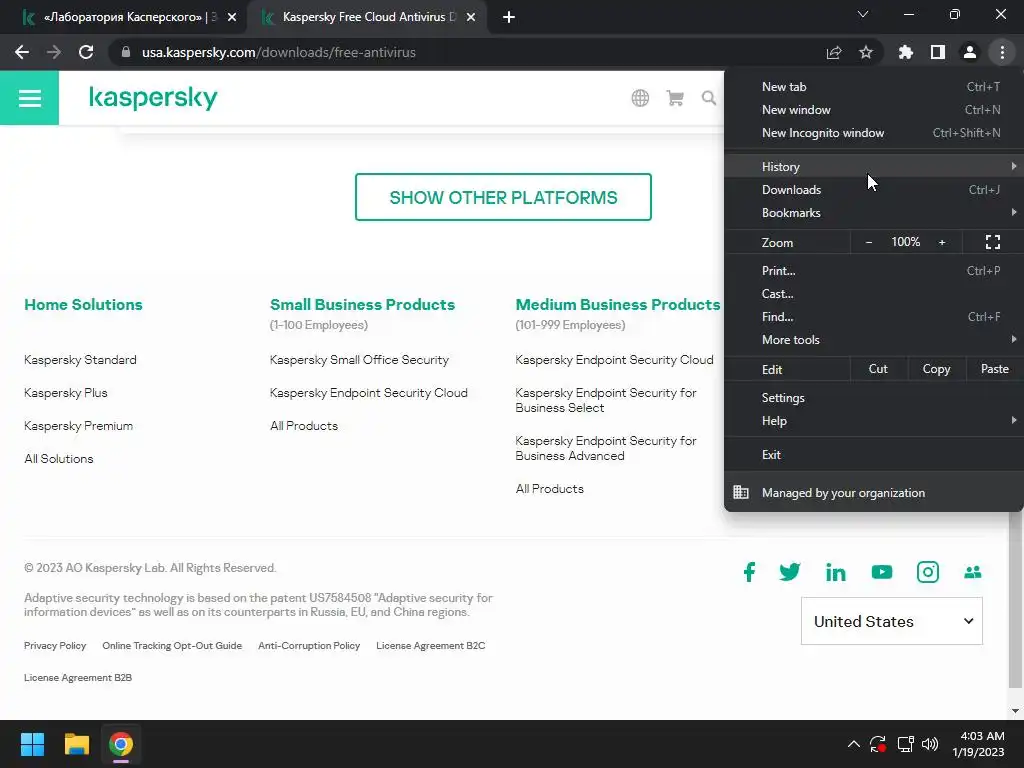Image resolution: width=1024 pixels, height=768 pixels.
Task: Open the shopping cart icon
Action: pos(675,98)
